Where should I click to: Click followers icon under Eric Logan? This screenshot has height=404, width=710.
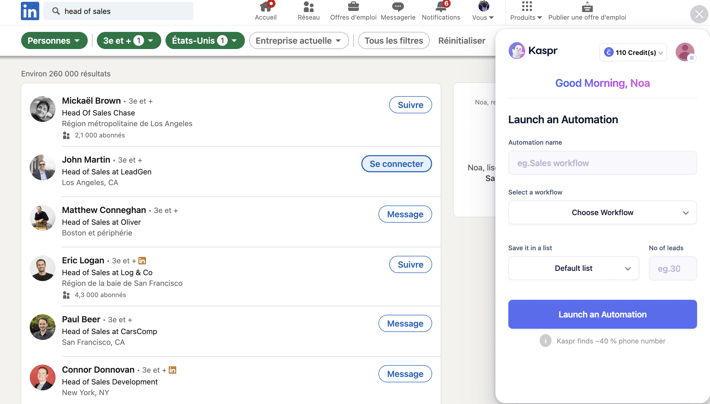coord(66,295)
